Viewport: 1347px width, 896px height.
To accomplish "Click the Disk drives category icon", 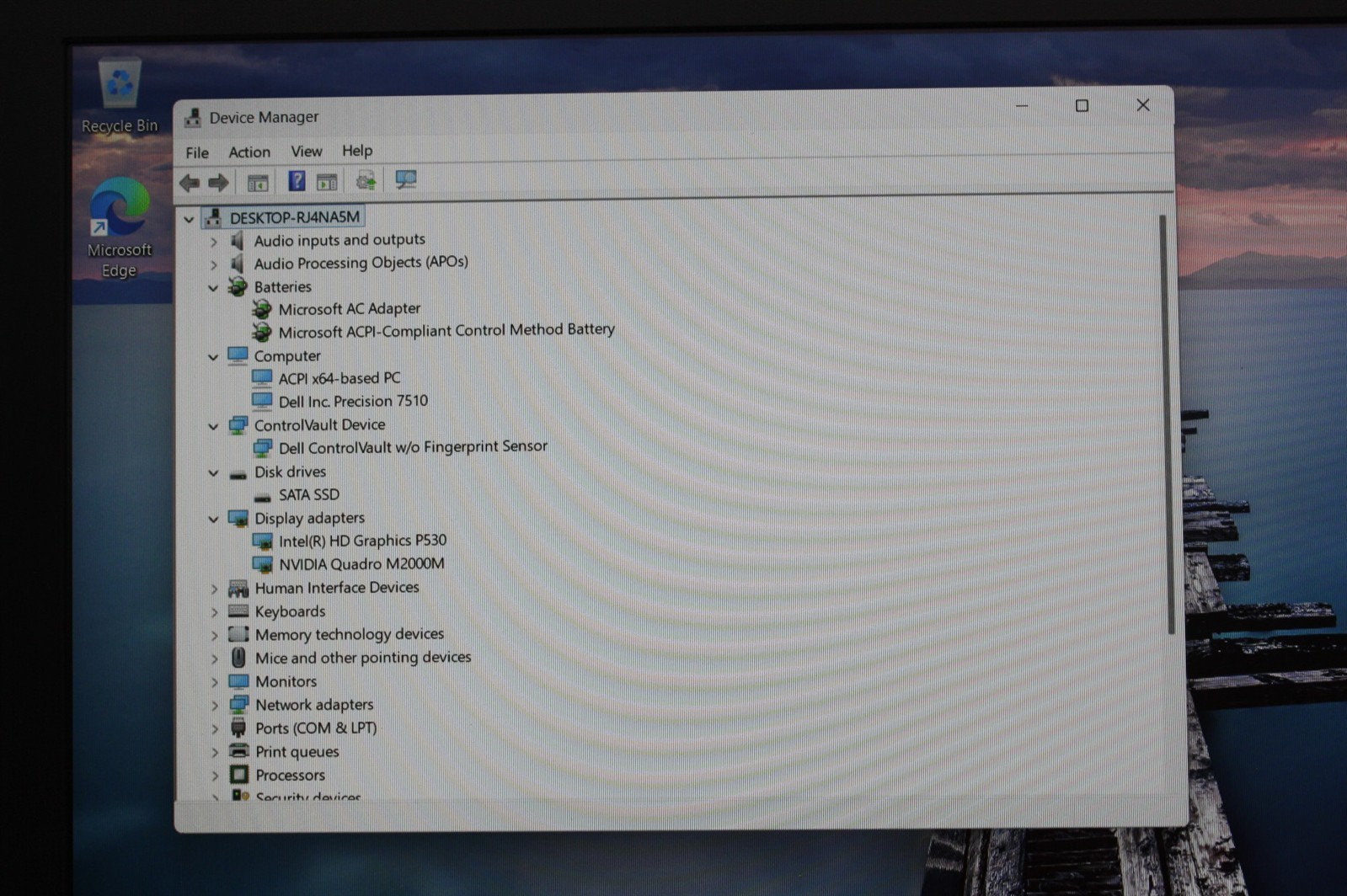I will click(238, 474).
